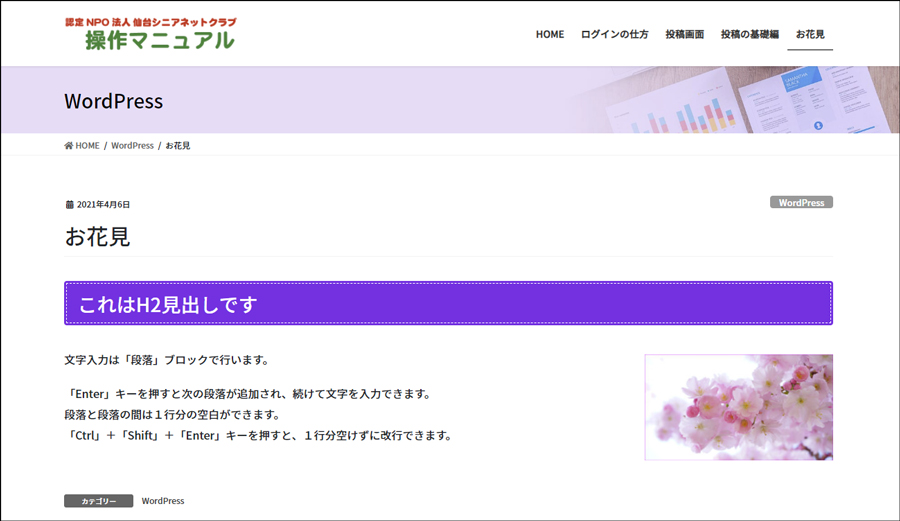Image resolution: width=900 pixels, height=521 pixels.
Task: Click the line describing Ctrl+Shift+Enter
Action: coord(258,436)
